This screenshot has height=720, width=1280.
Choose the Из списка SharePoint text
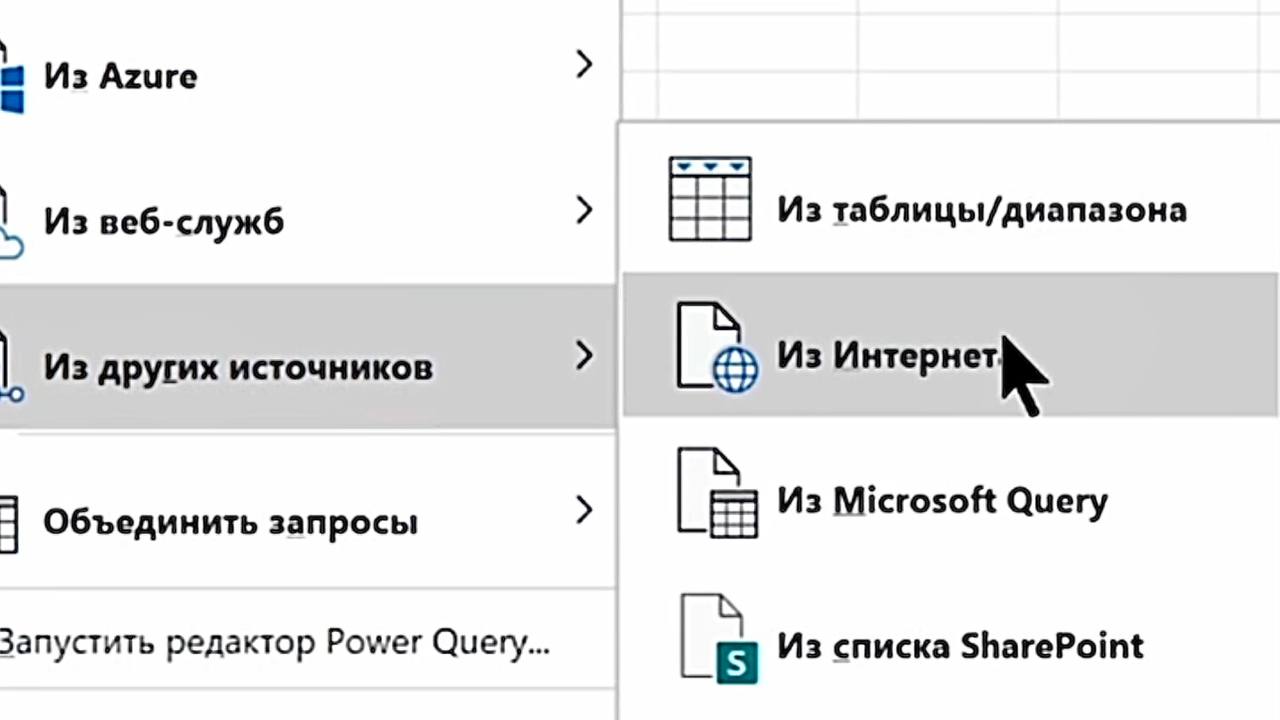960,646
